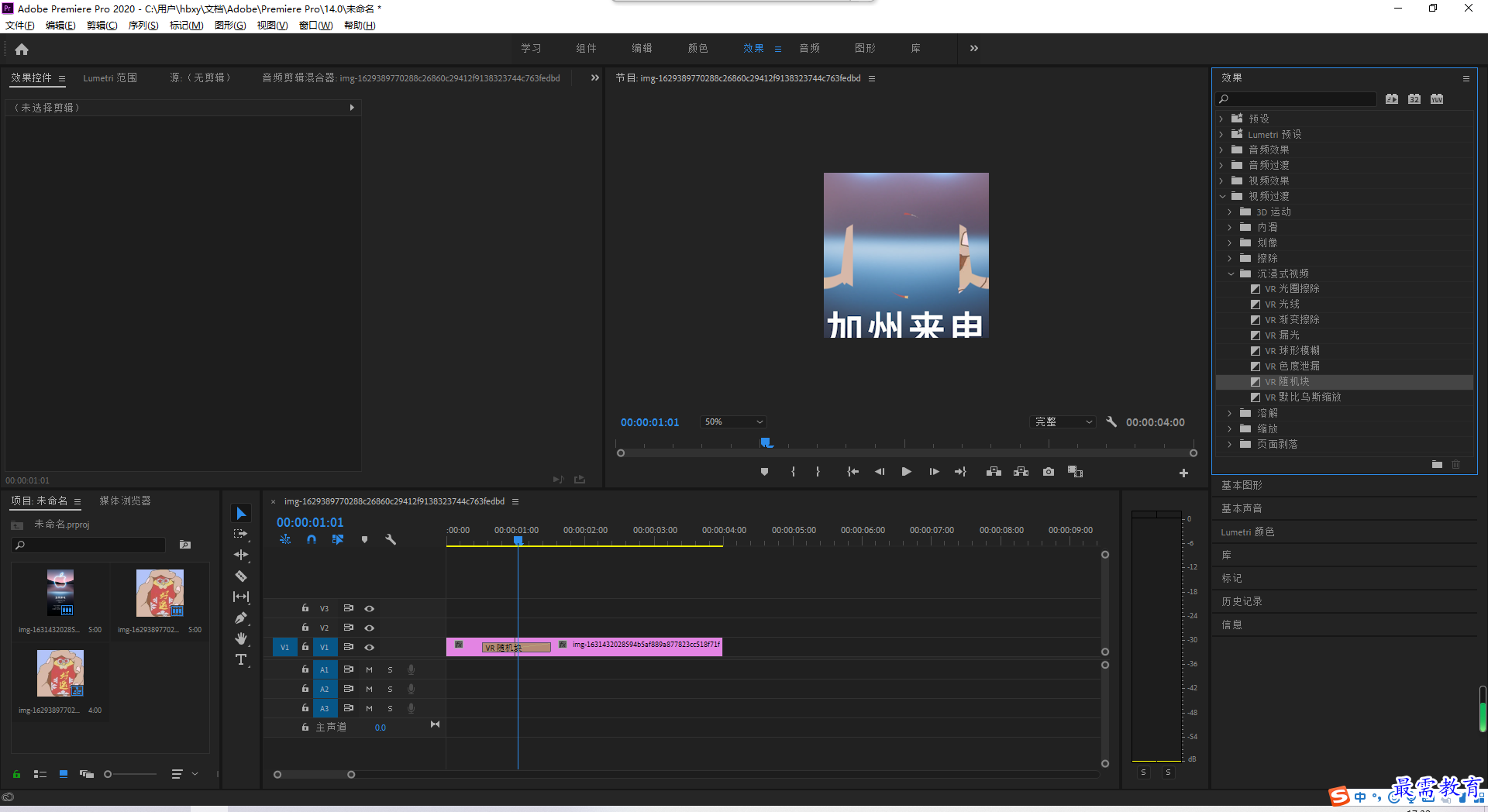Open the 基本图形 panel
The width and height of the screenshot is (1488, 812).
click(1242, 485)
